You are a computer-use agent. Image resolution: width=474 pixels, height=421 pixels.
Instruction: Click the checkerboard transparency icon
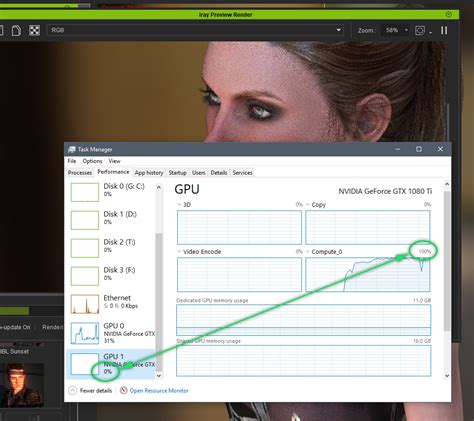pos(34,30)
